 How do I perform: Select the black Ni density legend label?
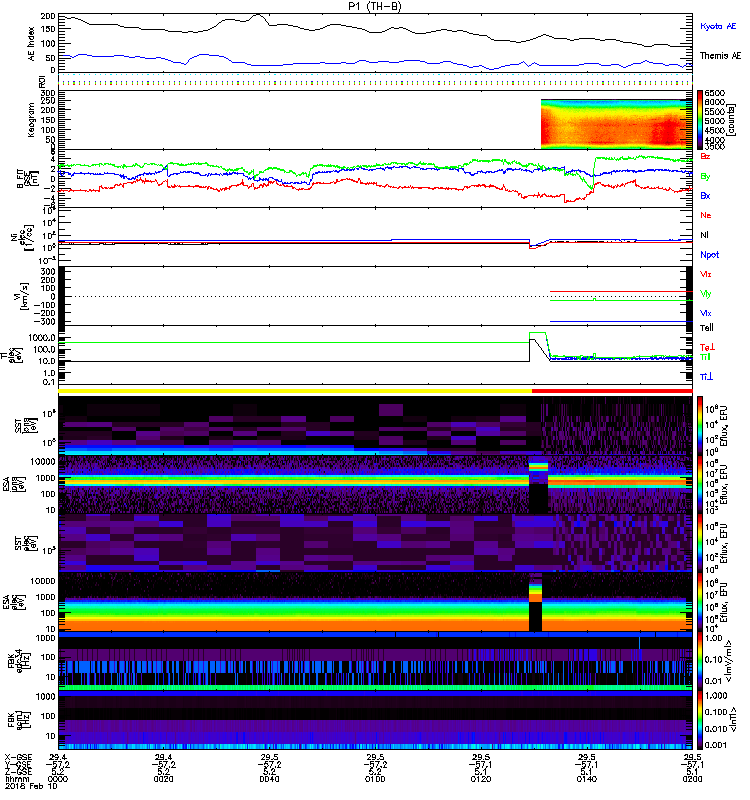tap(705, 235)
